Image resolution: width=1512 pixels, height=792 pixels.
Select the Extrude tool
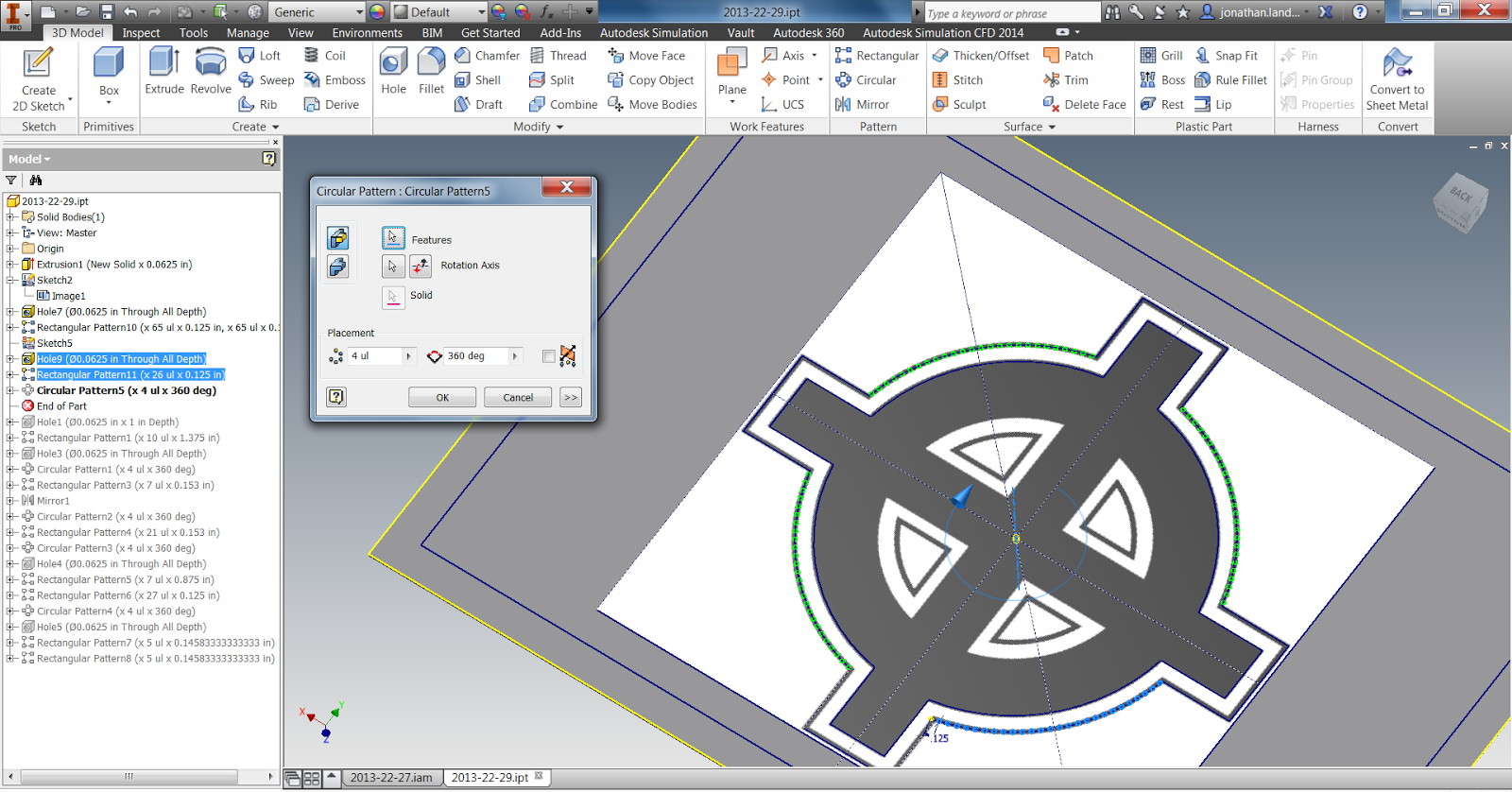pos(164,72)
